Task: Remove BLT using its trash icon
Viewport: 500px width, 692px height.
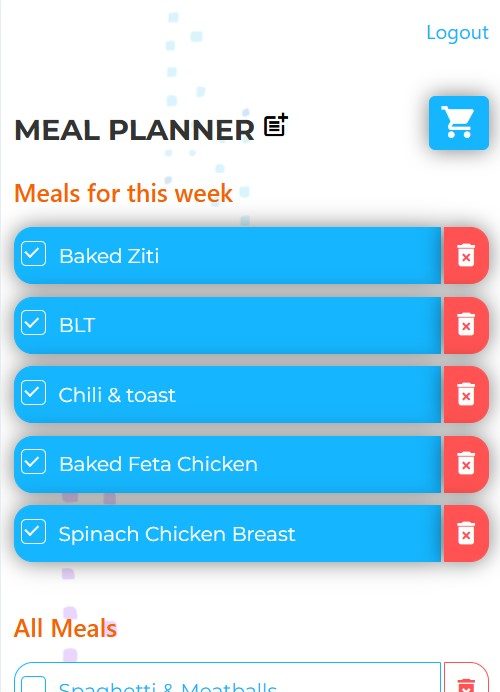Action: tap(466, 325)
